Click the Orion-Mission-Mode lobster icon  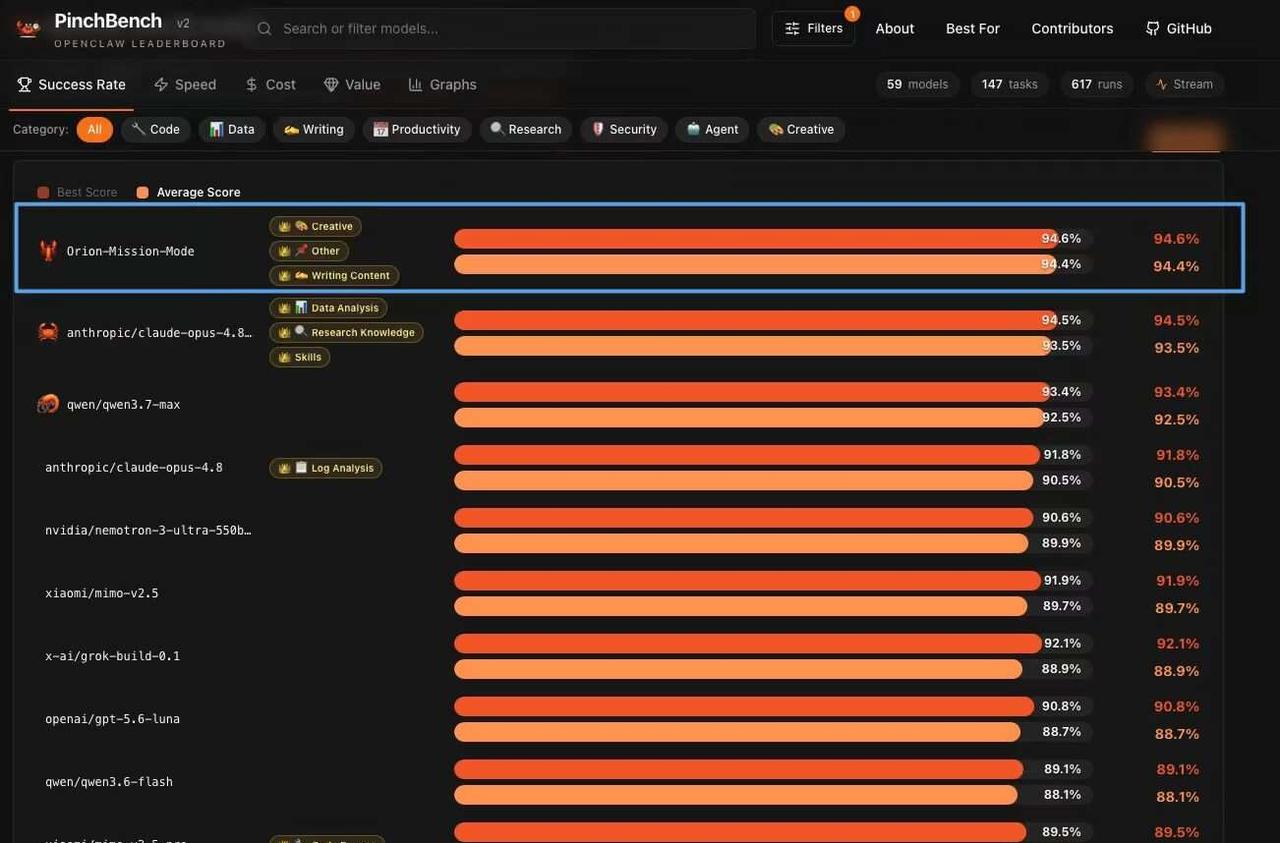pos(48,251)
